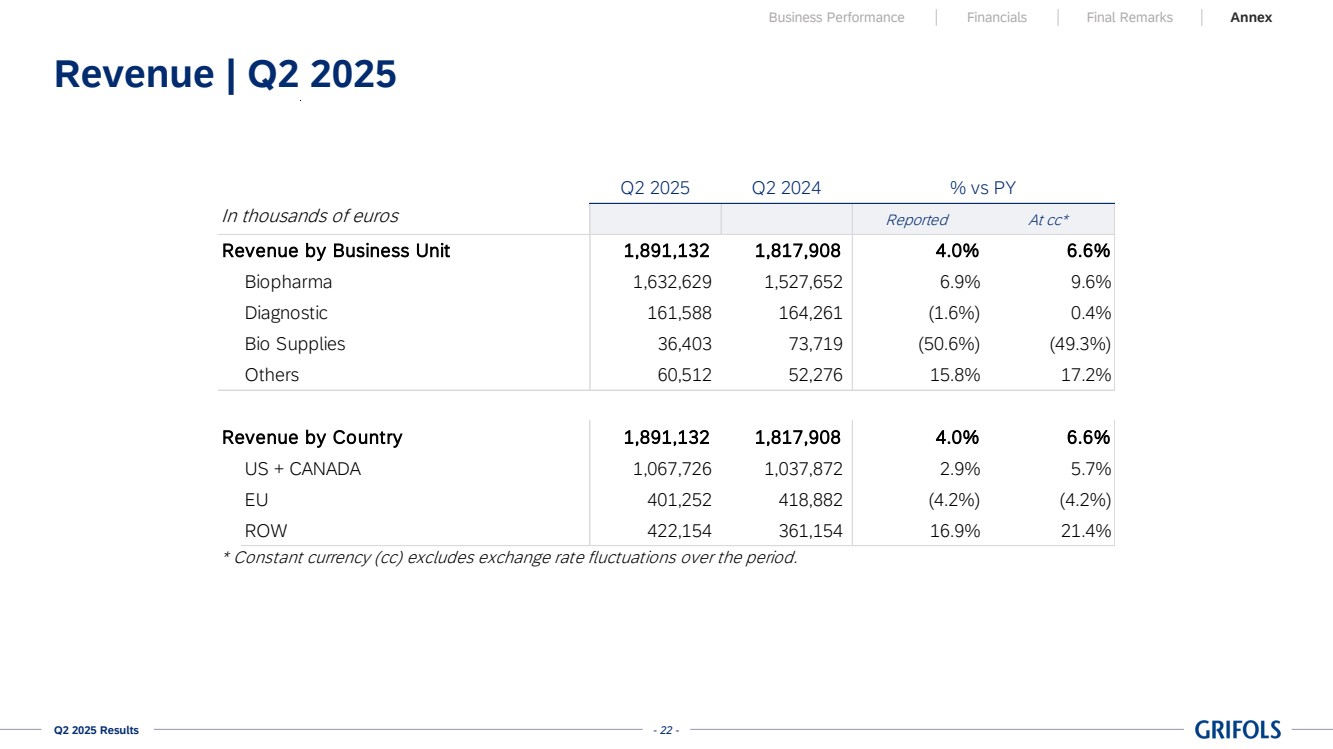Click the % vs PY column header
This screenshot has height=749, width=1333.
pos(982,188)
